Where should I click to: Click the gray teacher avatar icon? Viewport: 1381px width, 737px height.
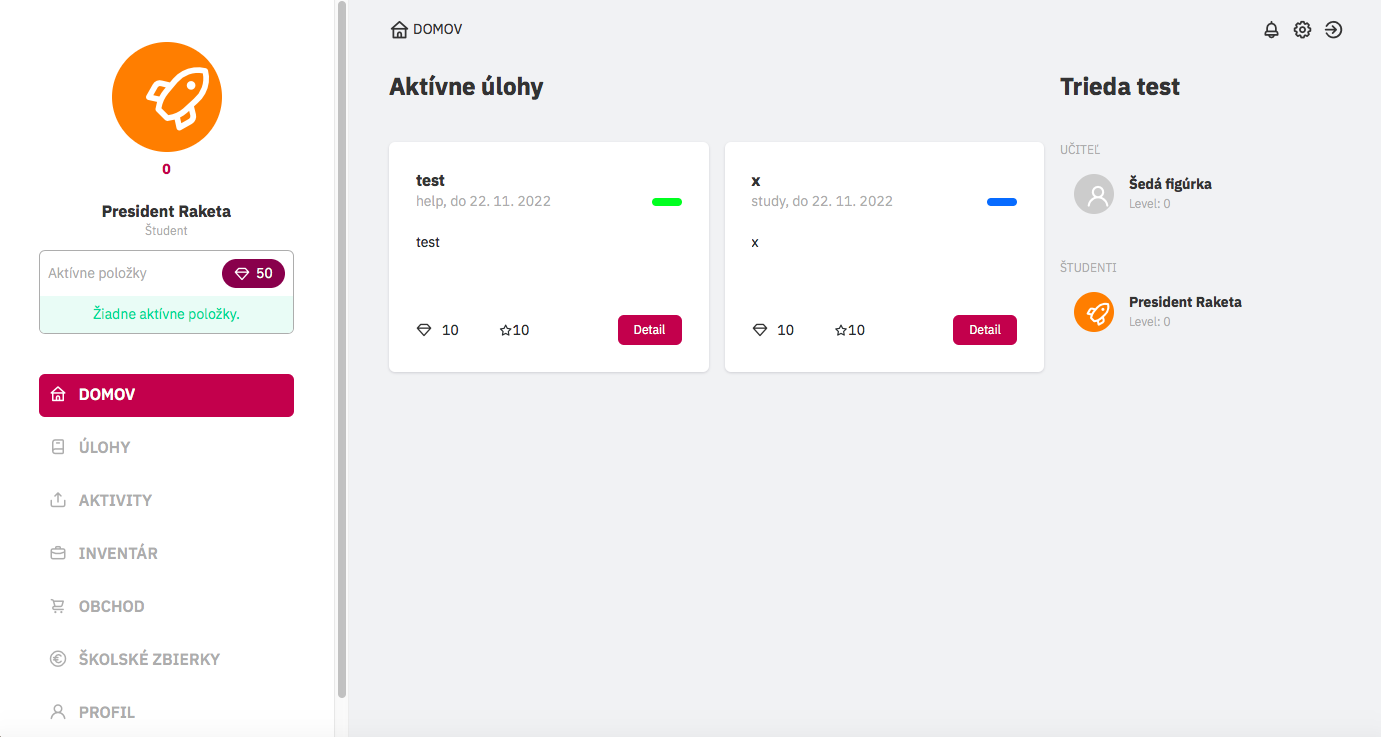[x=1094, y=194]
